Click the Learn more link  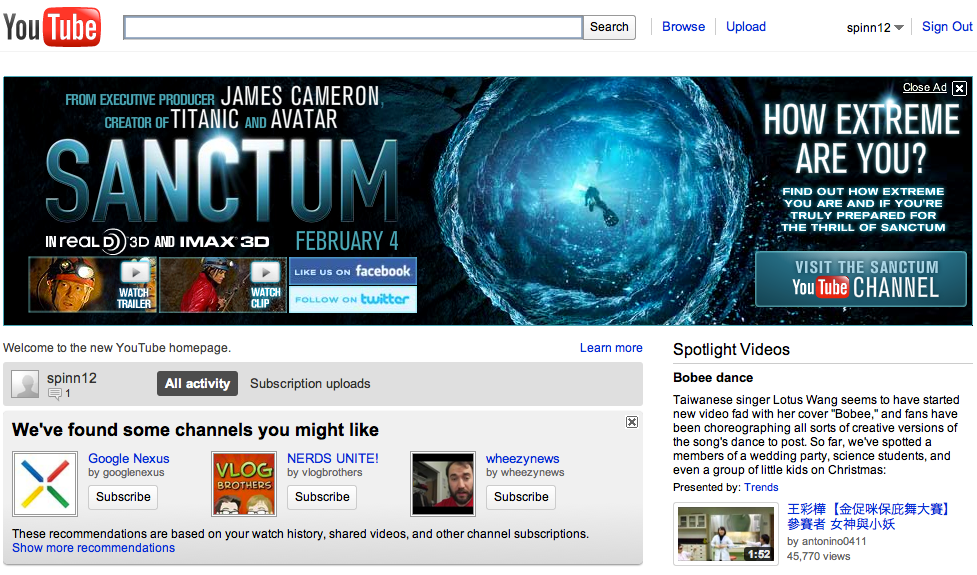pyautogui.click(x=611, y=348)
